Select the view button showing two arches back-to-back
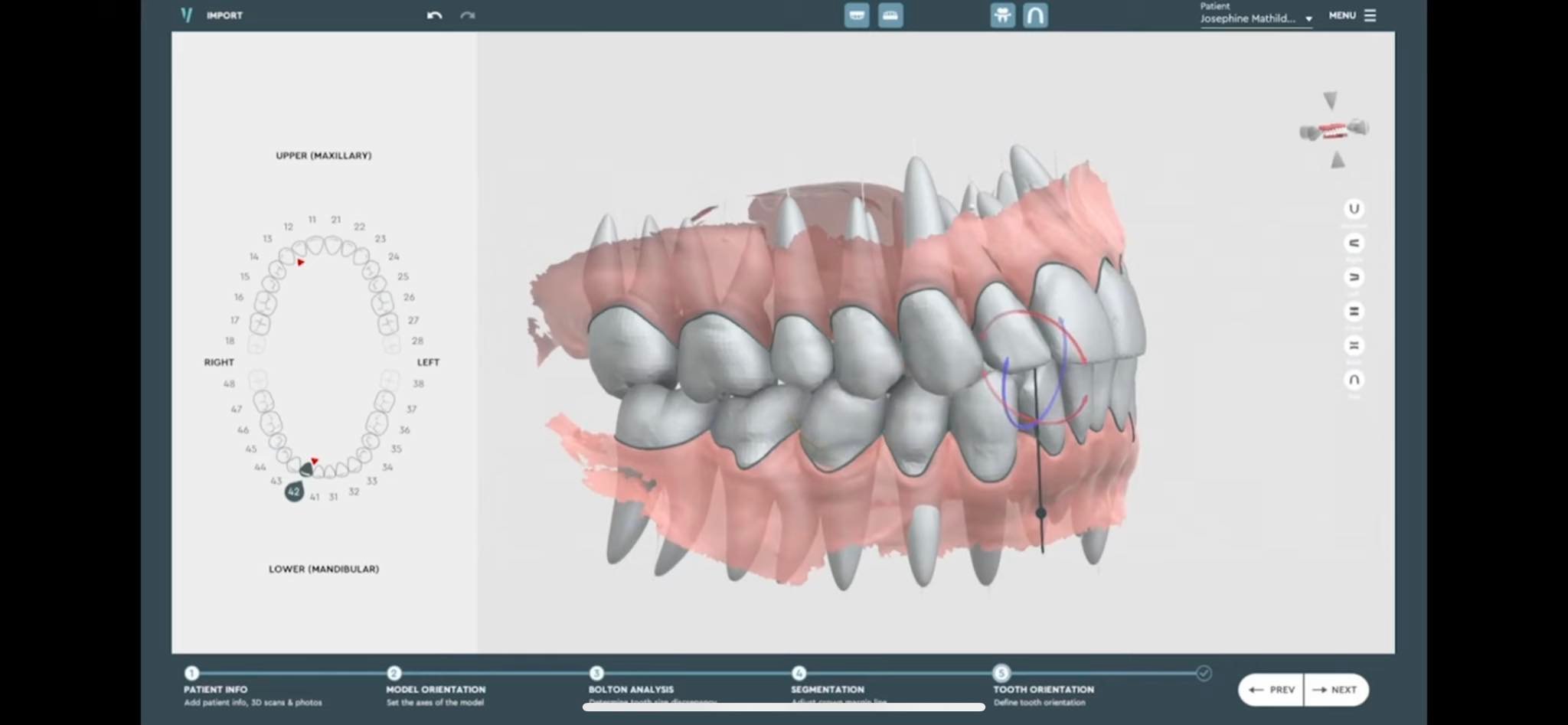Image resolution: width=1568 pixels, height=725 pixels. [x=1354, y=345]
